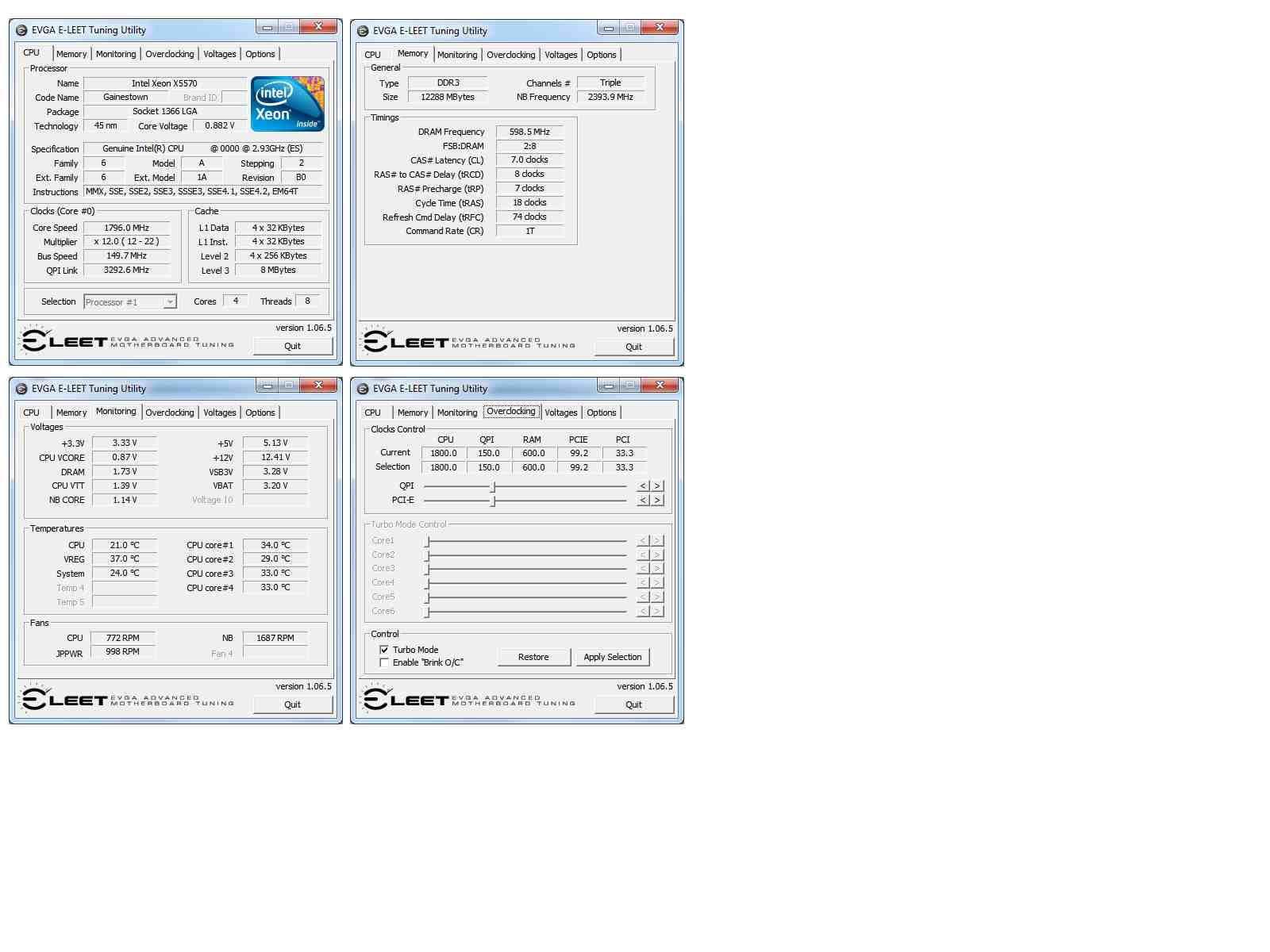Click the title bar app icon of the Monitoring-tab window

(x=21, y=389)
